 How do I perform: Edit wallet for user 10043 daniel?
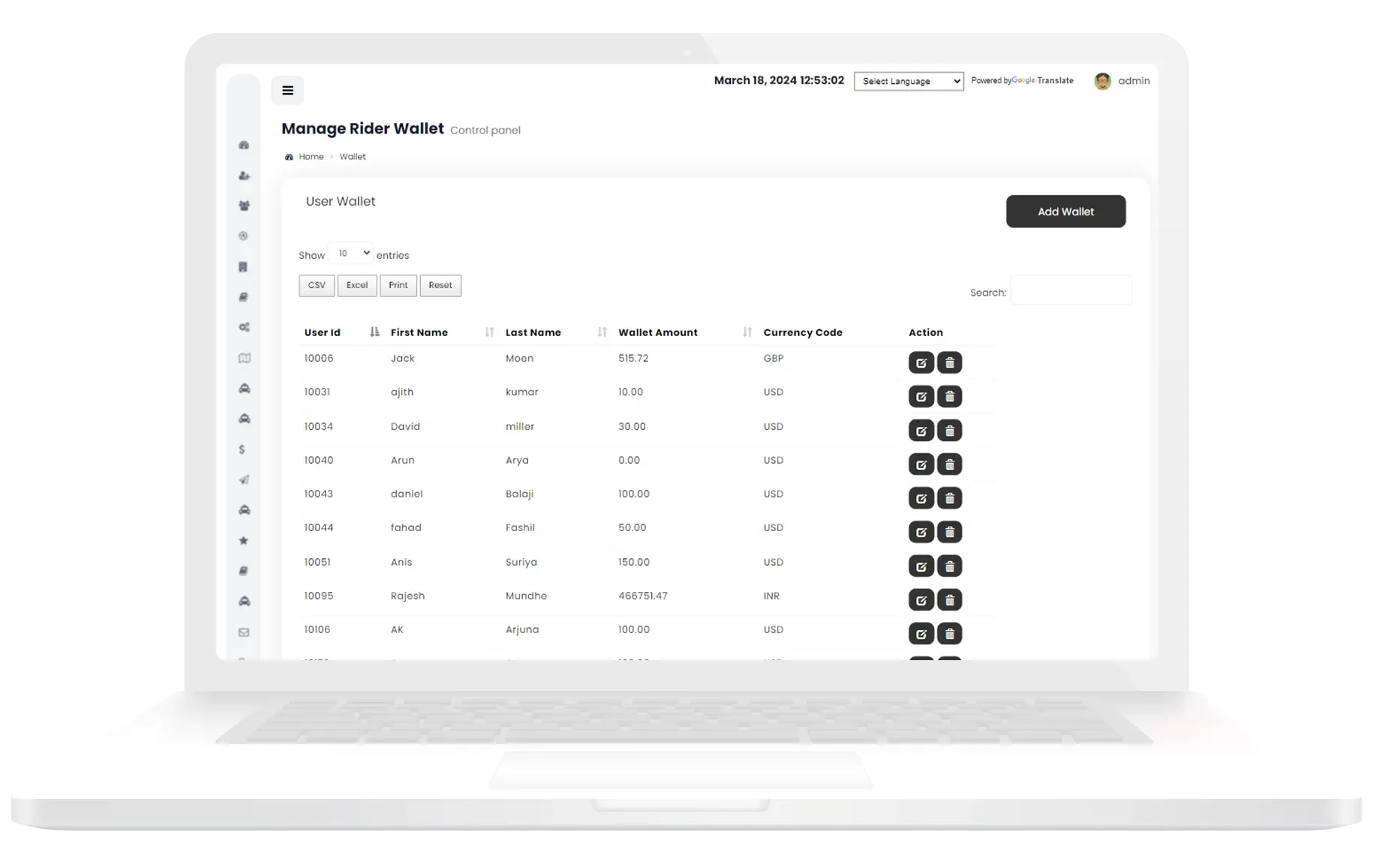pyautogui.click(x=921, y=498)
